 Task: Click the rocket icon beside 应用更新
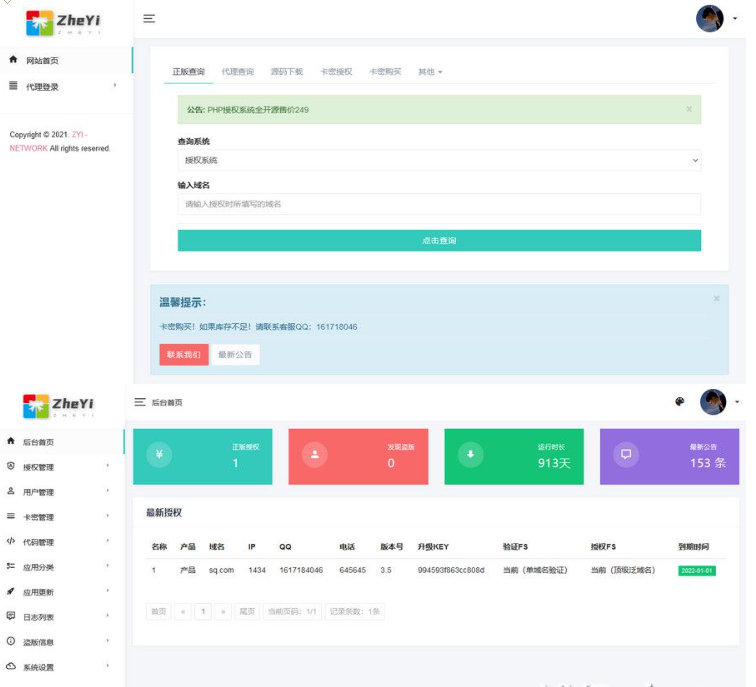coord(11,591)
